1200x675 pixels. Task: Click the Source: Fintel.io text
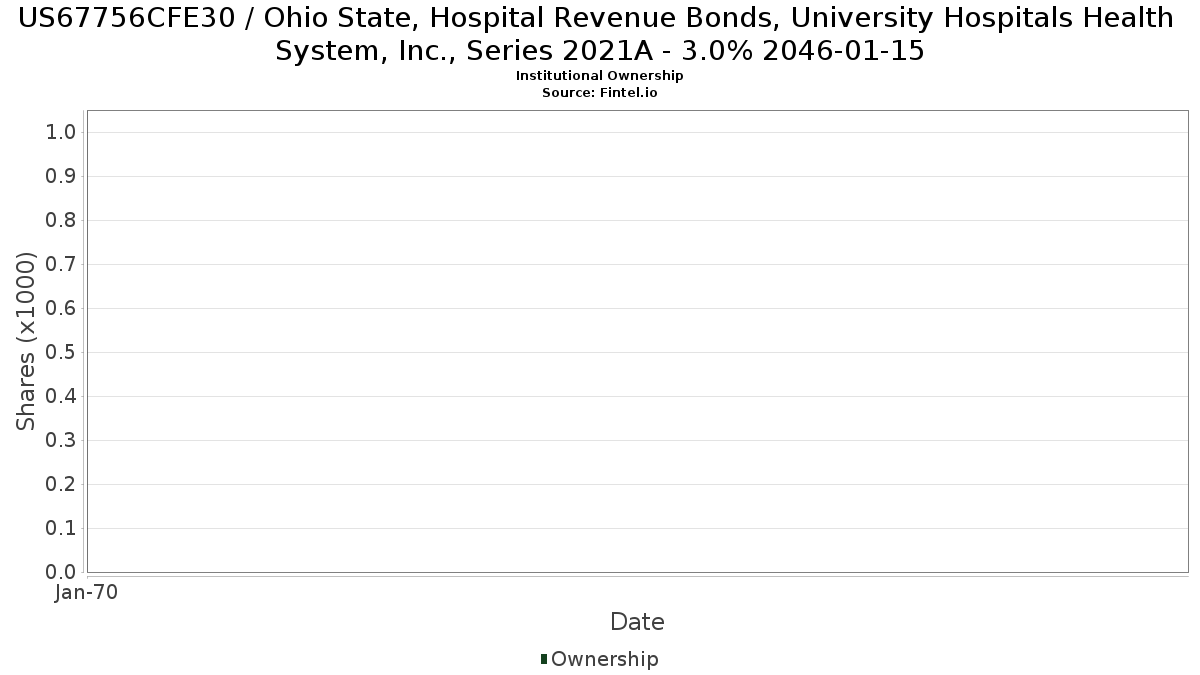tap(600, 92)
